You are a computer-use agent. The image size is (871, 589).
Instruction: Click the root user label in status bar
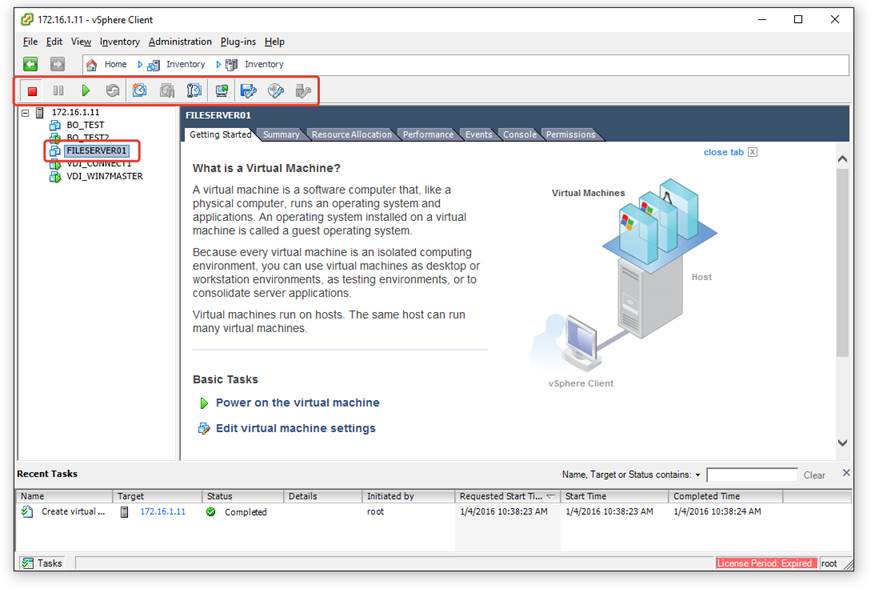tap(829, 563)
